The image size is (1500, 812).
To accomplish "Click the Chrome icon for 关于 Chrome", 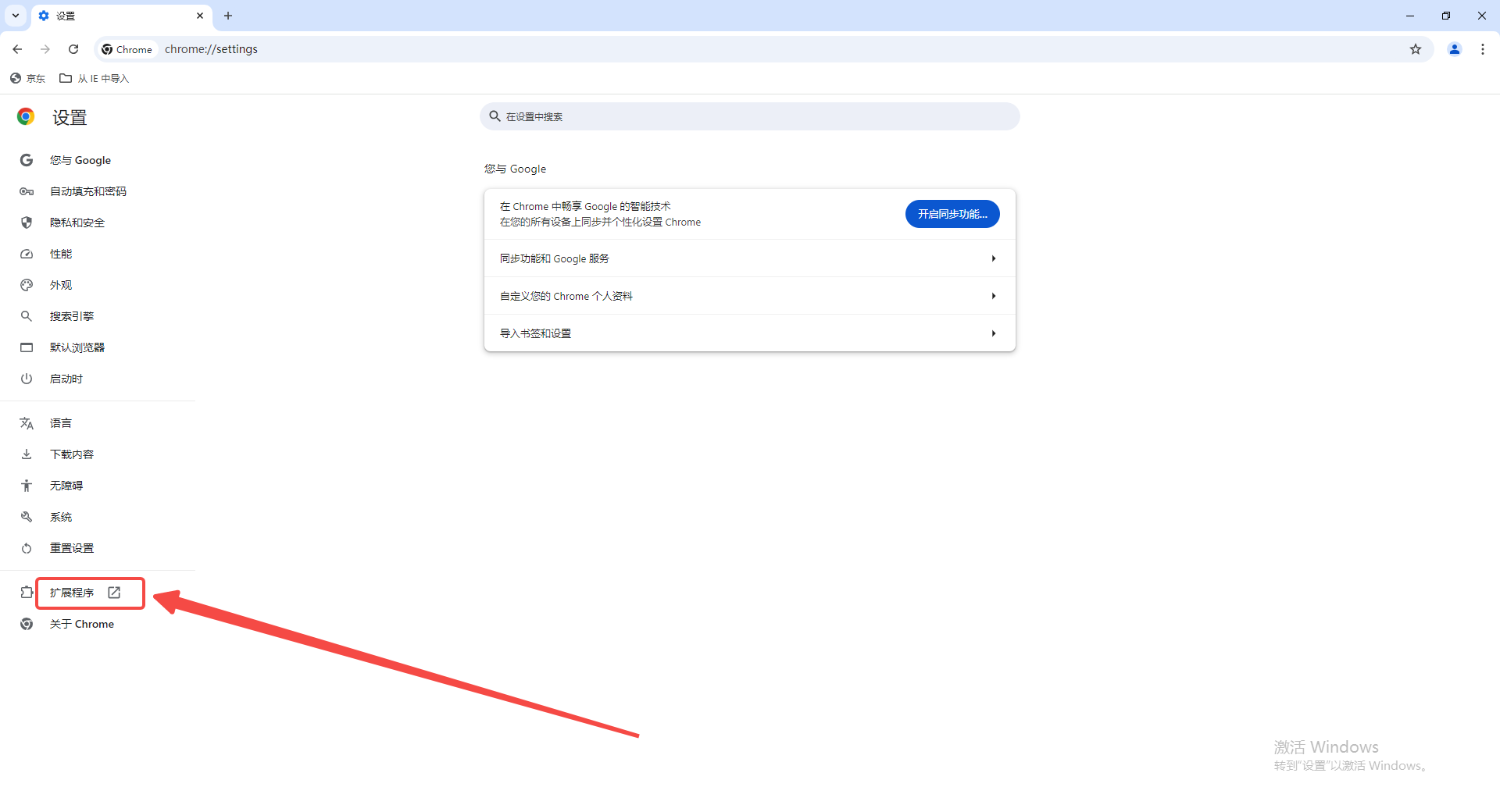I will pos(27,624).
